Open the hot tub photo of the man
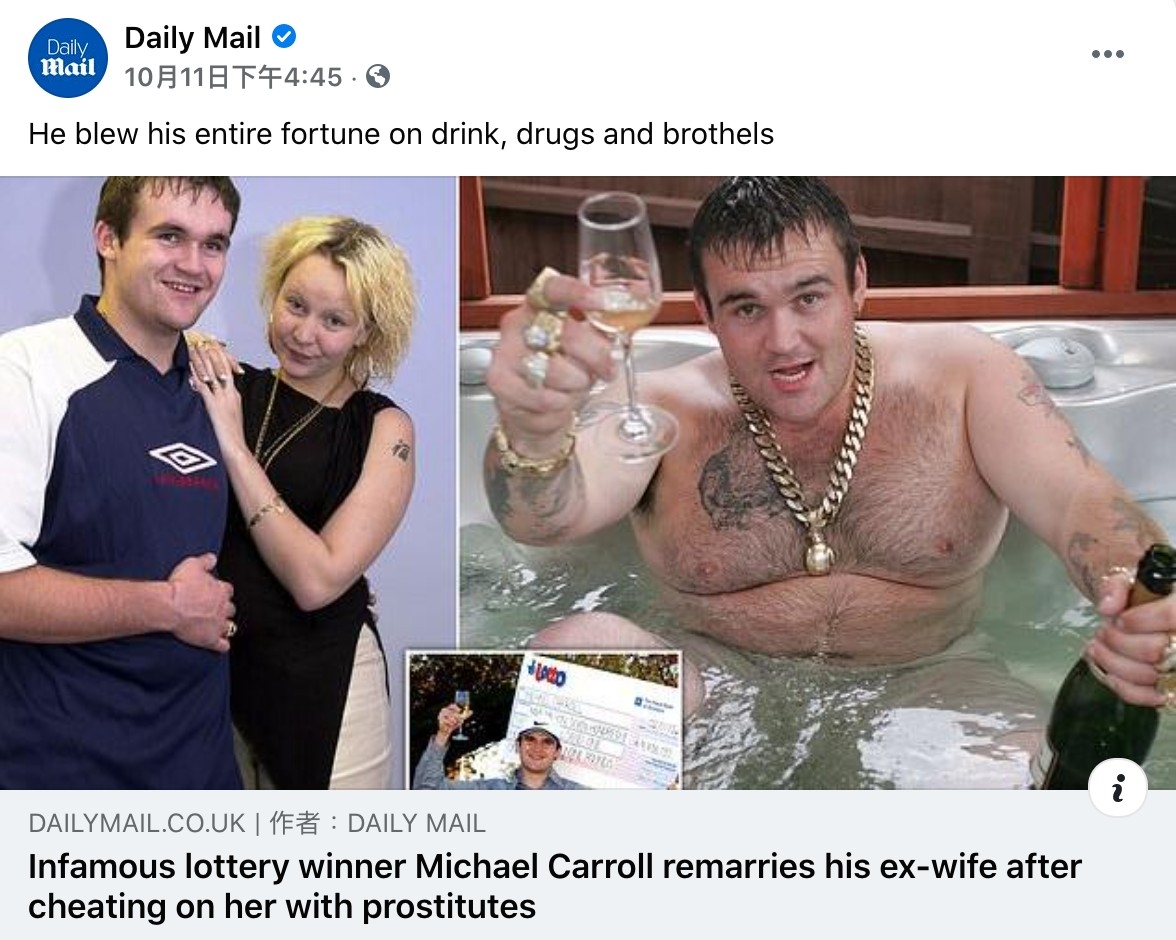Image resolution: width=1176 pixels, height=940 pixels. 818,482
